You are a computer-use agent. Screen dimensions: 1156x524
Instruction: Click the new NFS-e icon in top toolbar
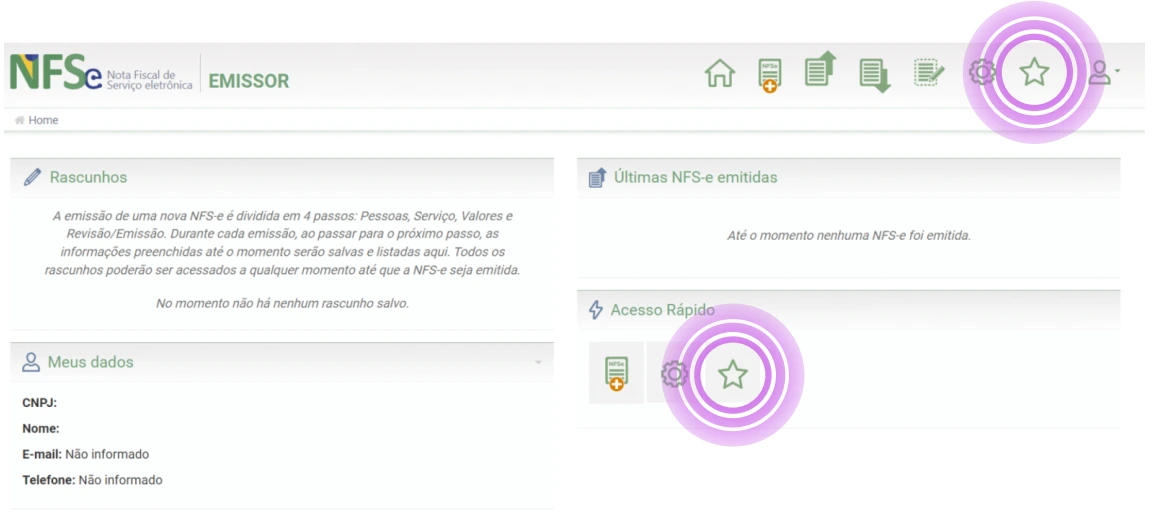[x=770, y=75]
